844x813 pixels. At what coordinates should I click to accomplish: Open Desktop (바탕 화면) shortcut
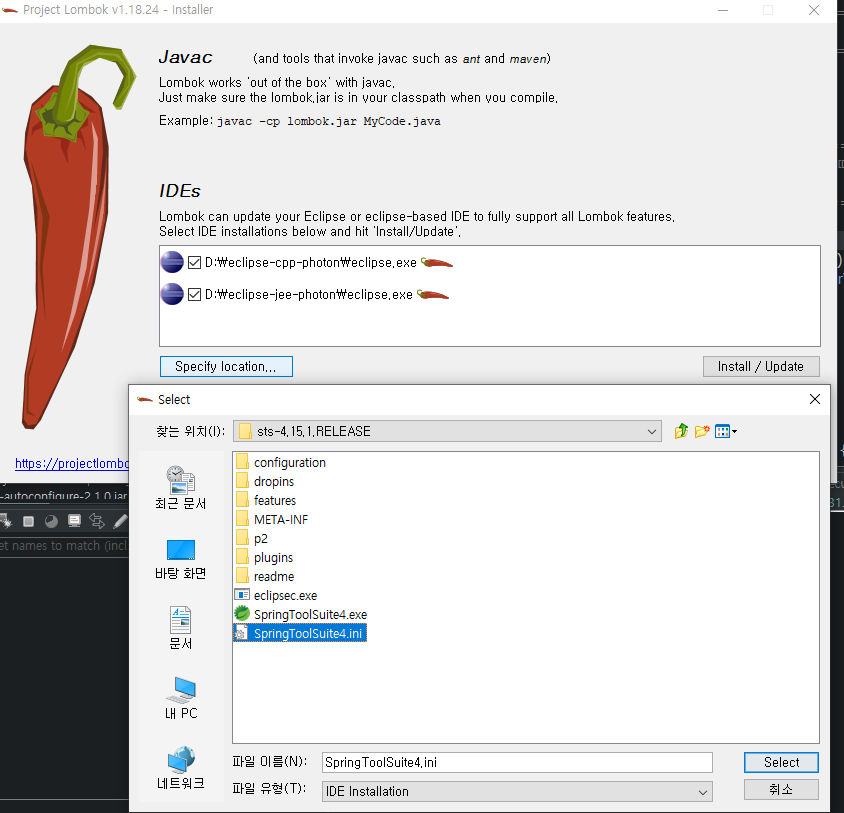181,559
